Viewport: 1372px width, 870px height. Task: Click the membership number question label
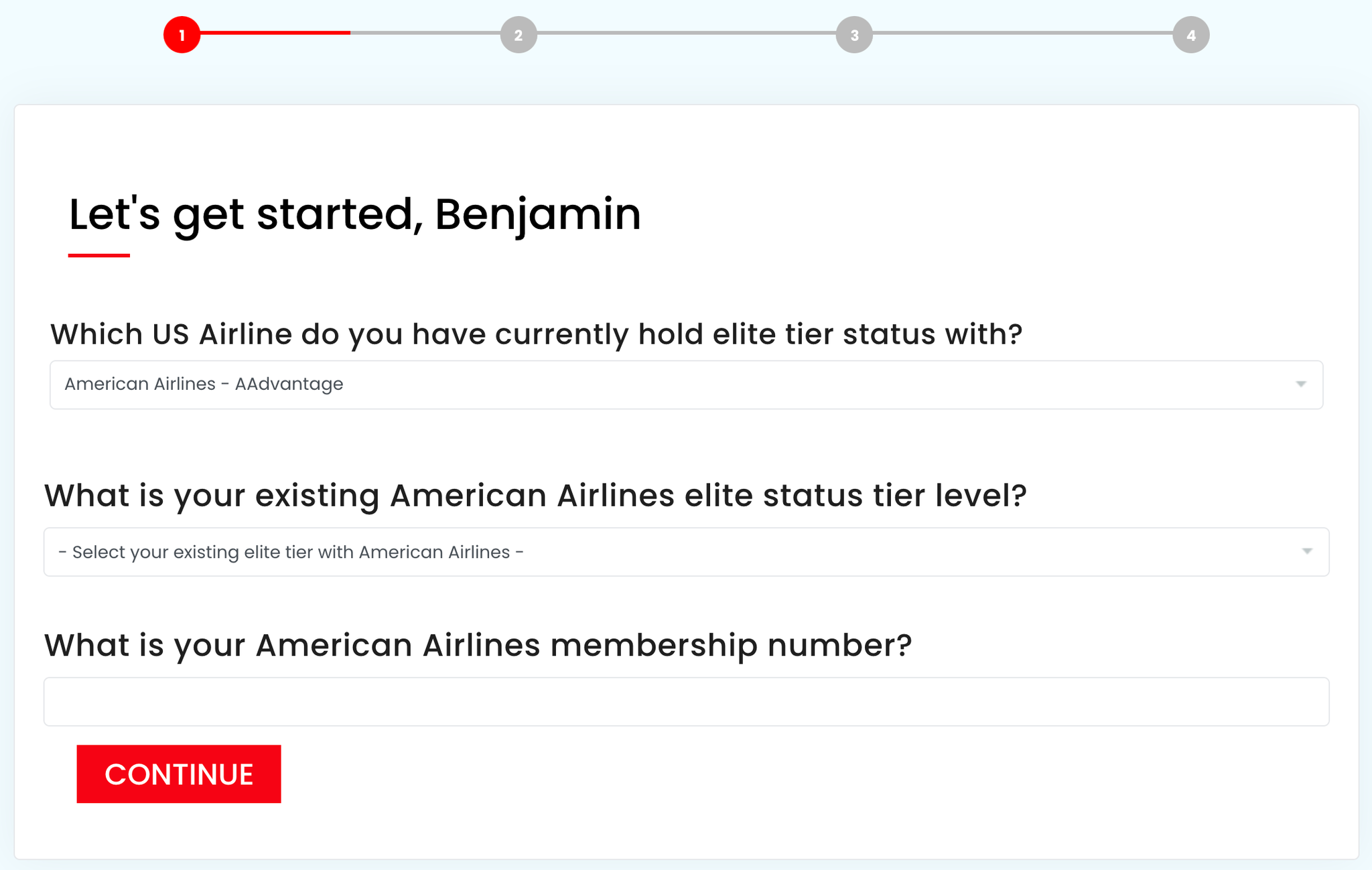point(478,645)
